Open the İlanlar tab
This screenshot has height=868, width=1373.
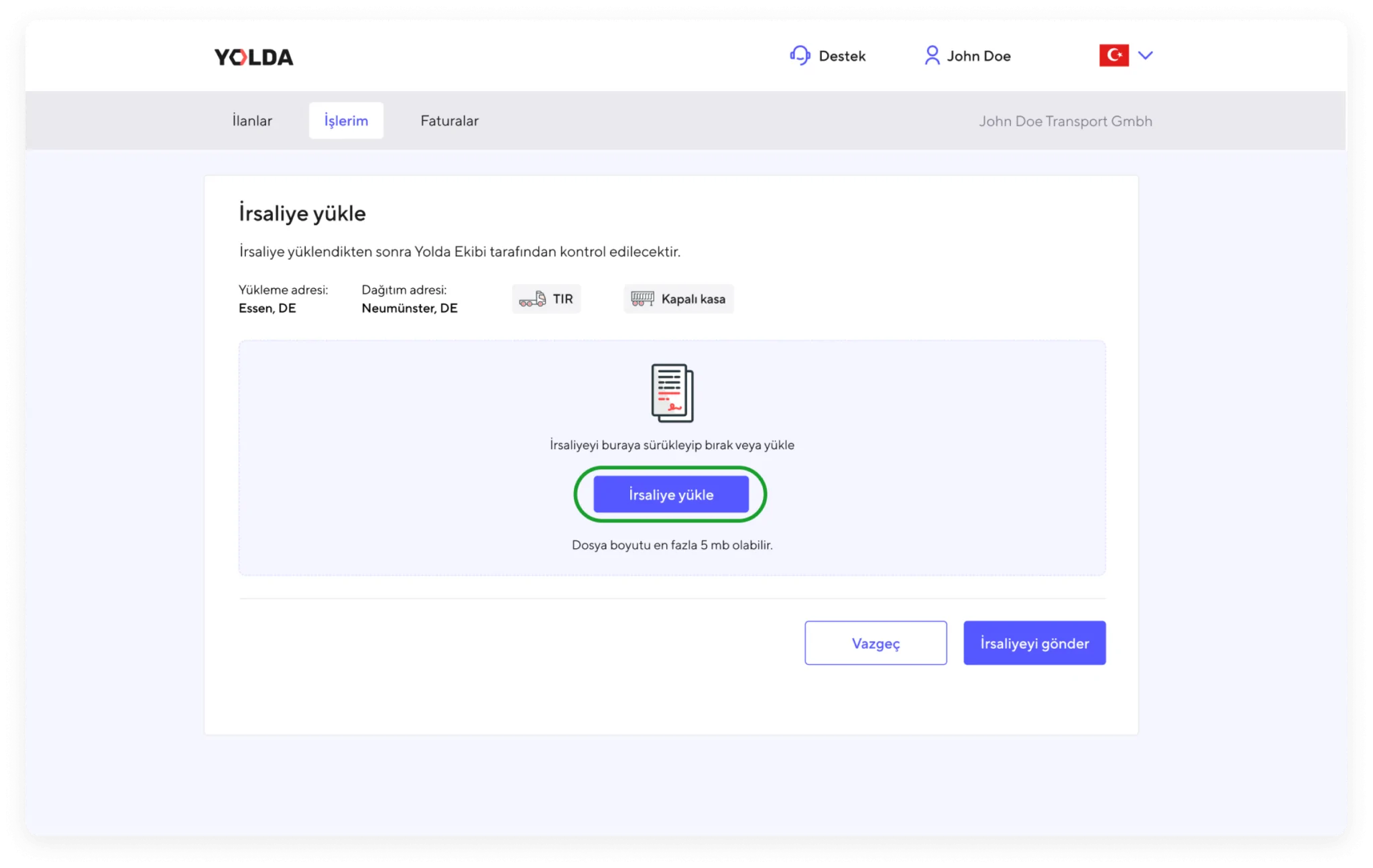tap(252, 121)
